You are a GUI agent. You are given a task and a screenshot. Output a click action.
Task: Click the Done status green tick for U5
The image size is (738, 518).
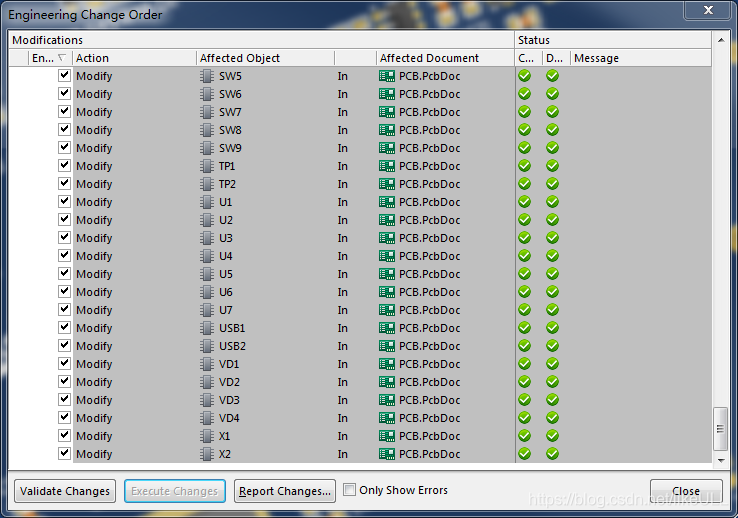pyautogui.click(x=553, y=274)
